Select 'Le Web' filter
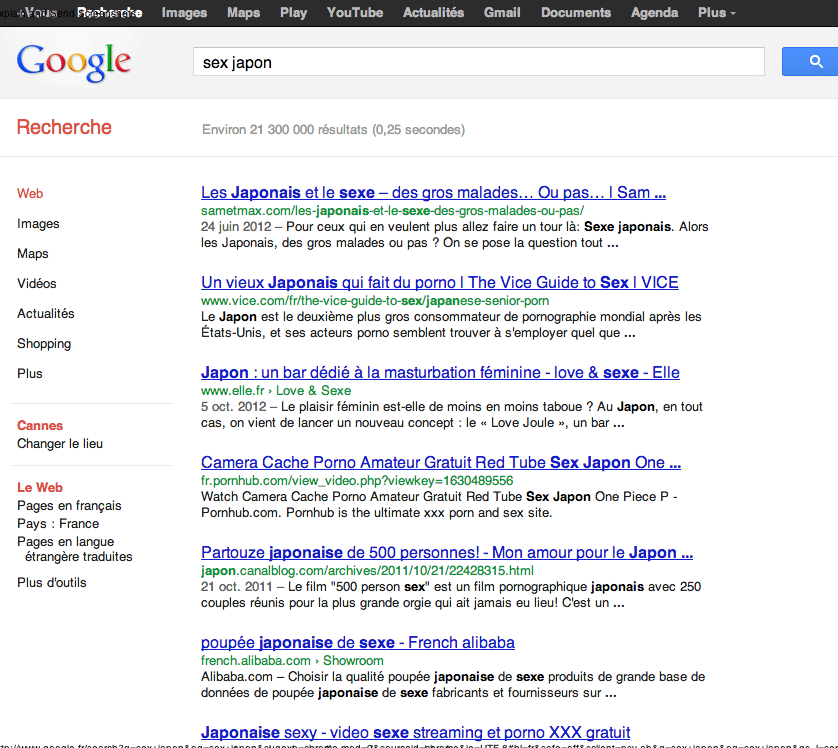This screenshot has width=838, height=748. tap(40, 487)
